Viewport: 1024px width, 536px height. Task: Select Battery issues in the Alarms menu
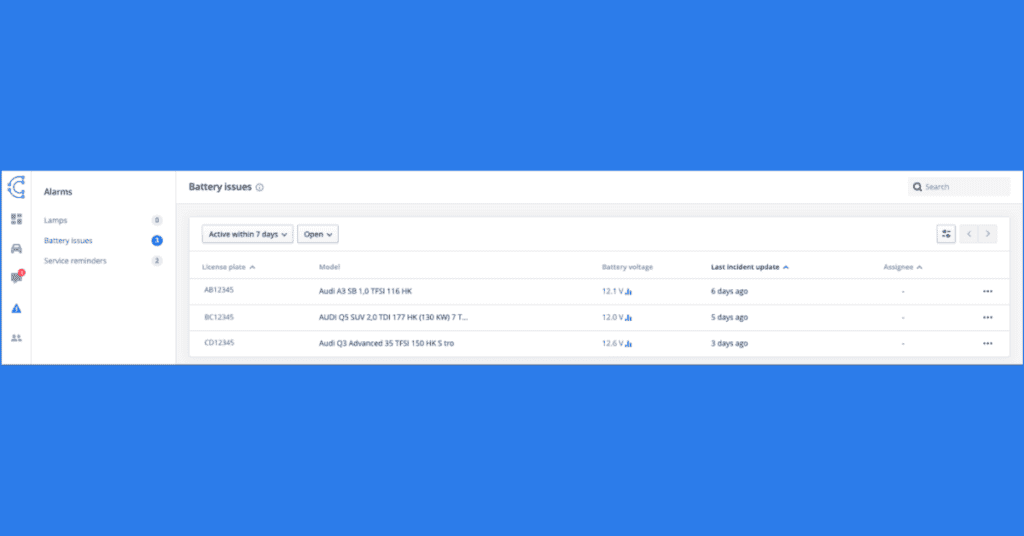click(68, 241)
